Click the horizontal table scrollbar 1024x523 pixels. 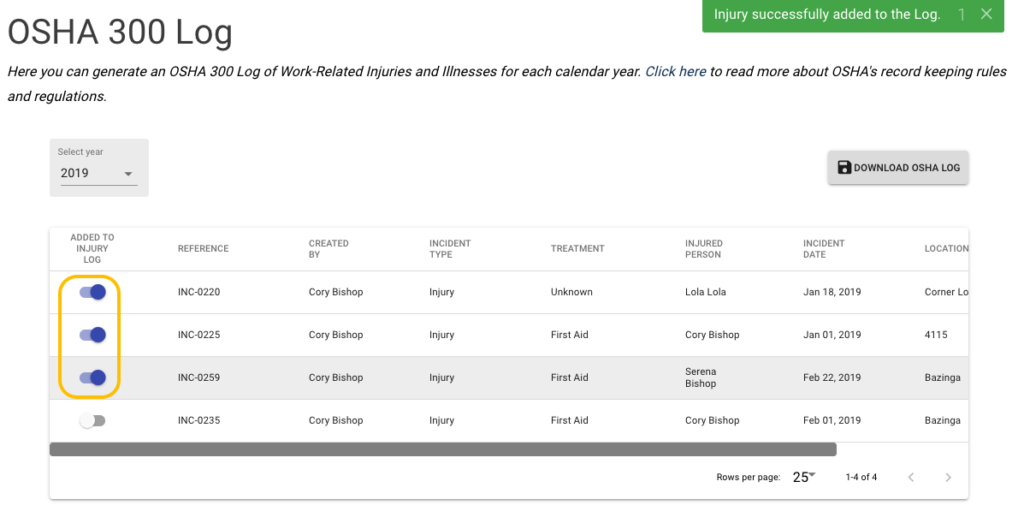coord(442,450)
